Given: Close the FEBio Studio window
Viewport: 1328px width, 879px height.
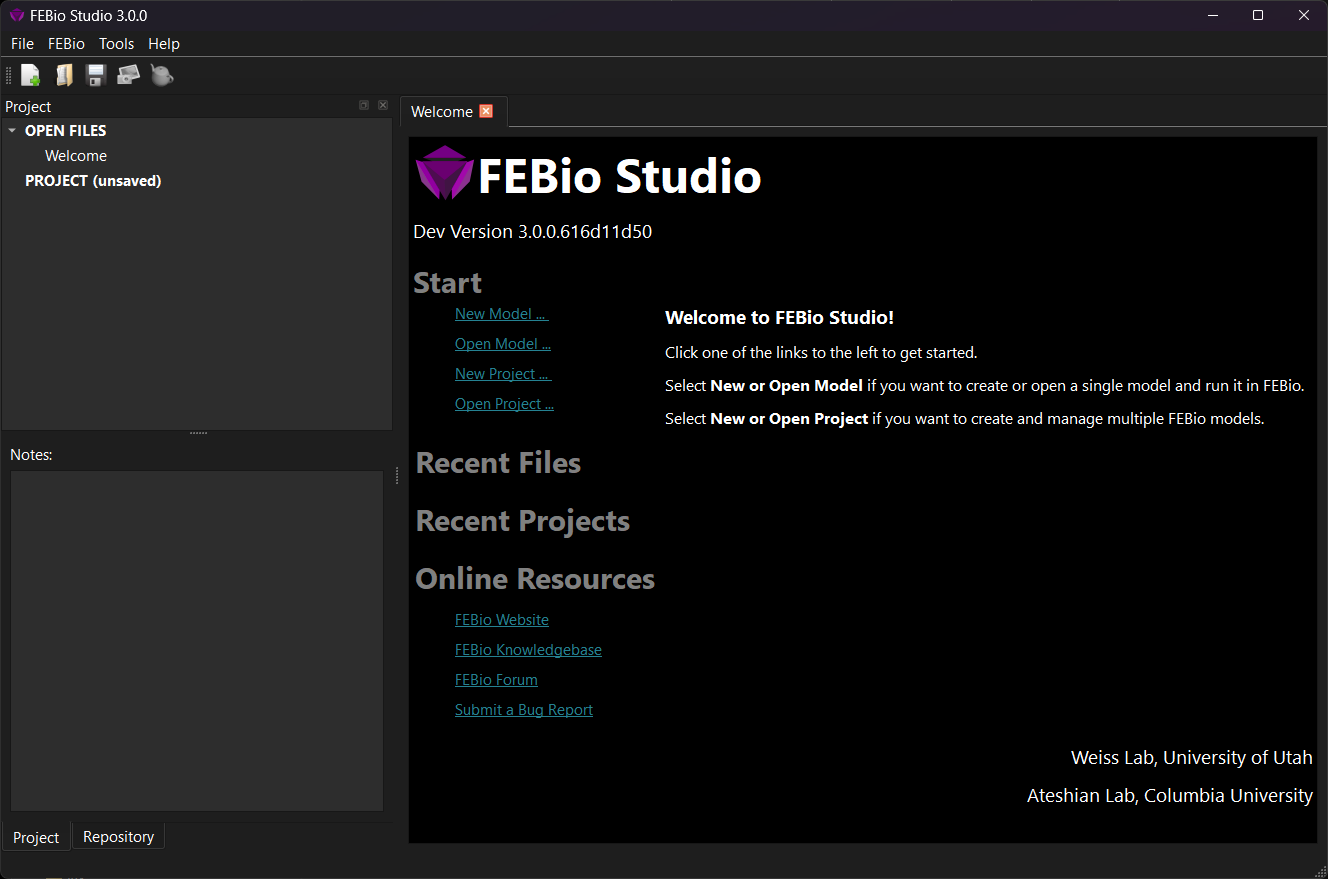Looking at the screenshot, I should 1304,15.
